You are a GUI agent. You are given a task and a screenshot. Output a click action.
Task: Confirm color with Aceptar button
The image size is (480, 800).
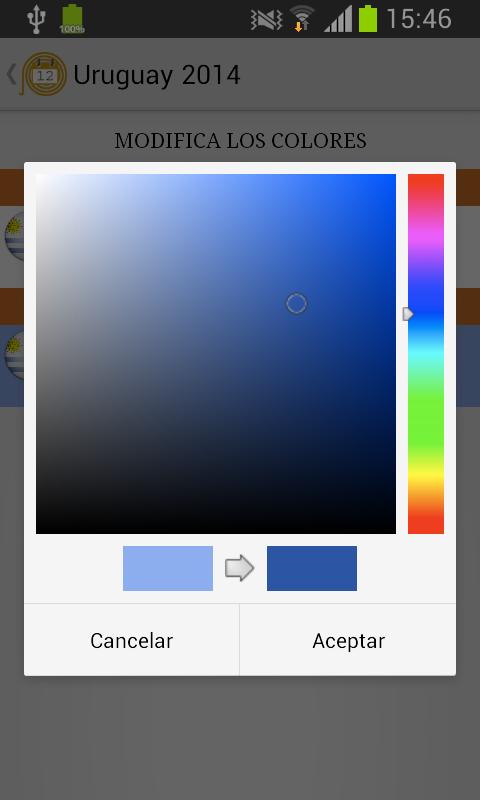point(348,640)
